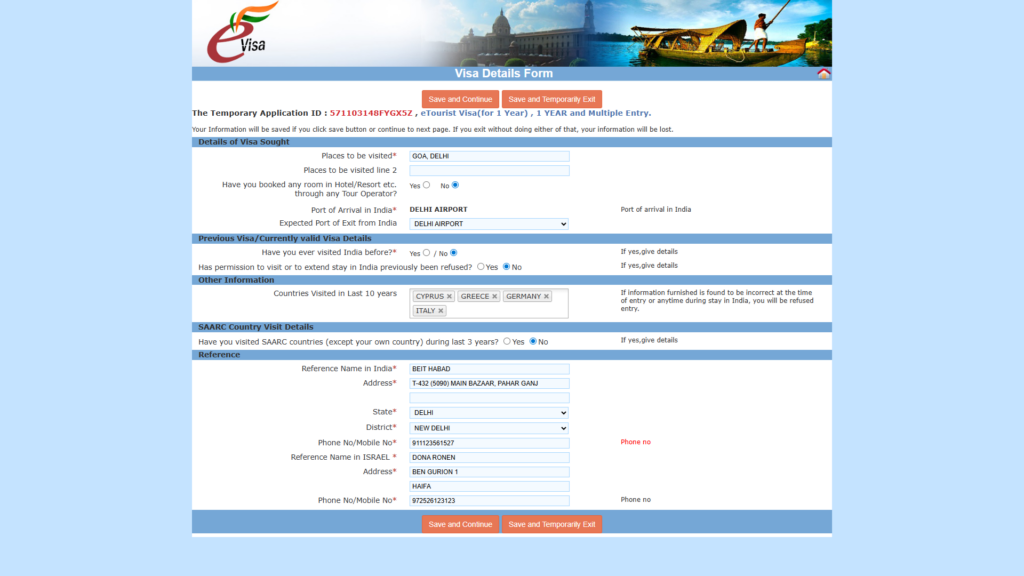Remove CYPRUS from countries visited
The height and width of the screenshot is (576, 1024).
tap(449, 297)
